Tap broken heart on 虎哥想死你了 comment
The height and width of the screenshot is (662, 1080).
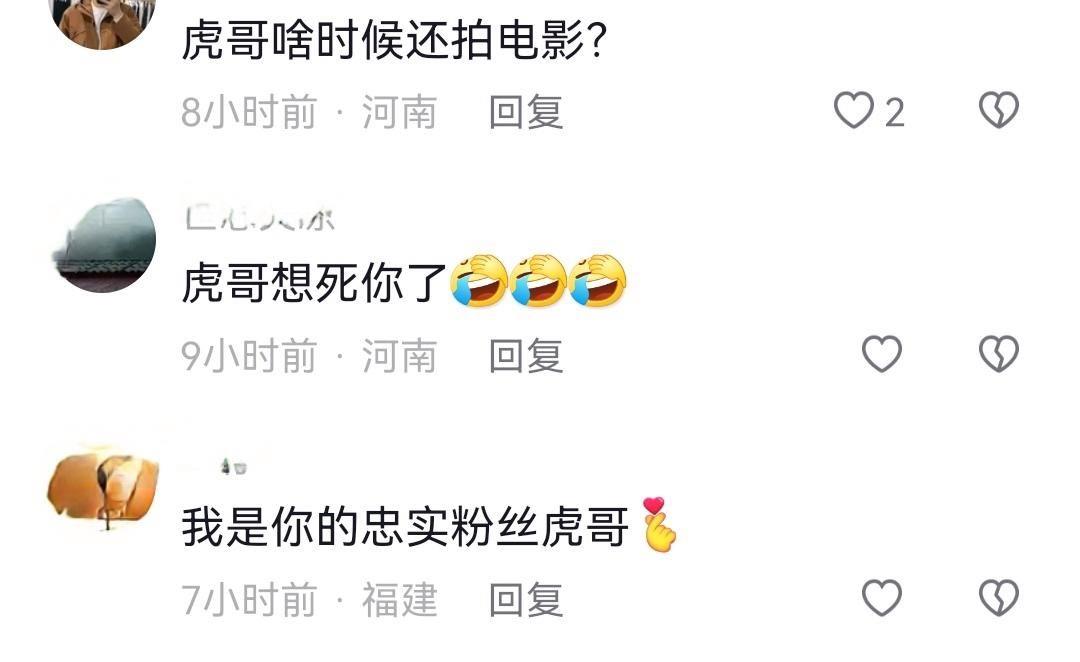[x=999, y=354]
